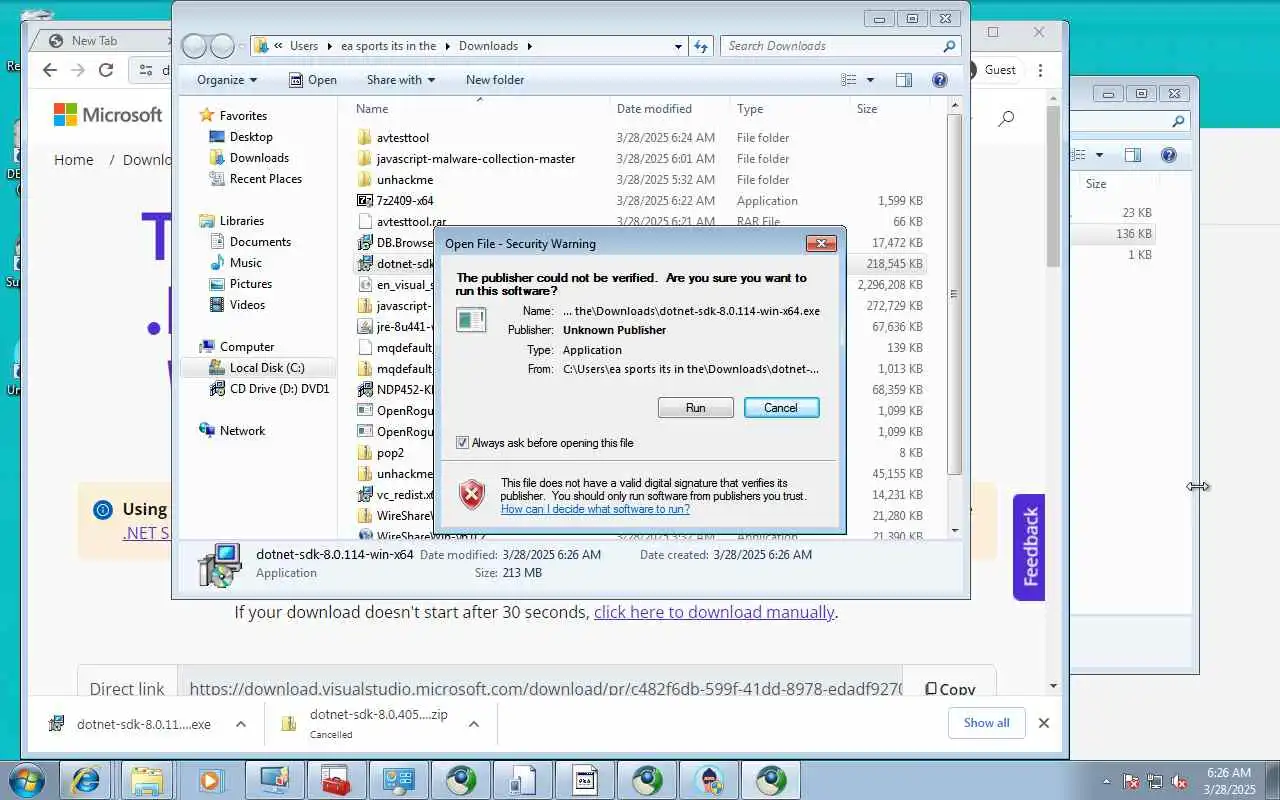Image resolution: width=1280 pixels, height=800 pixels.
Task: Click the Microsoft logo on the web page
Action: pos(108,115)
